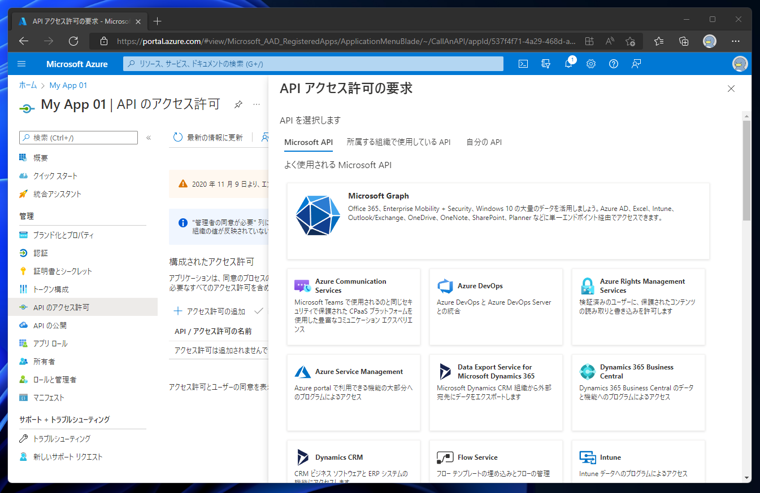Select the Microsoft Graph card
760x493 pixels.
(x=498, y=221)
